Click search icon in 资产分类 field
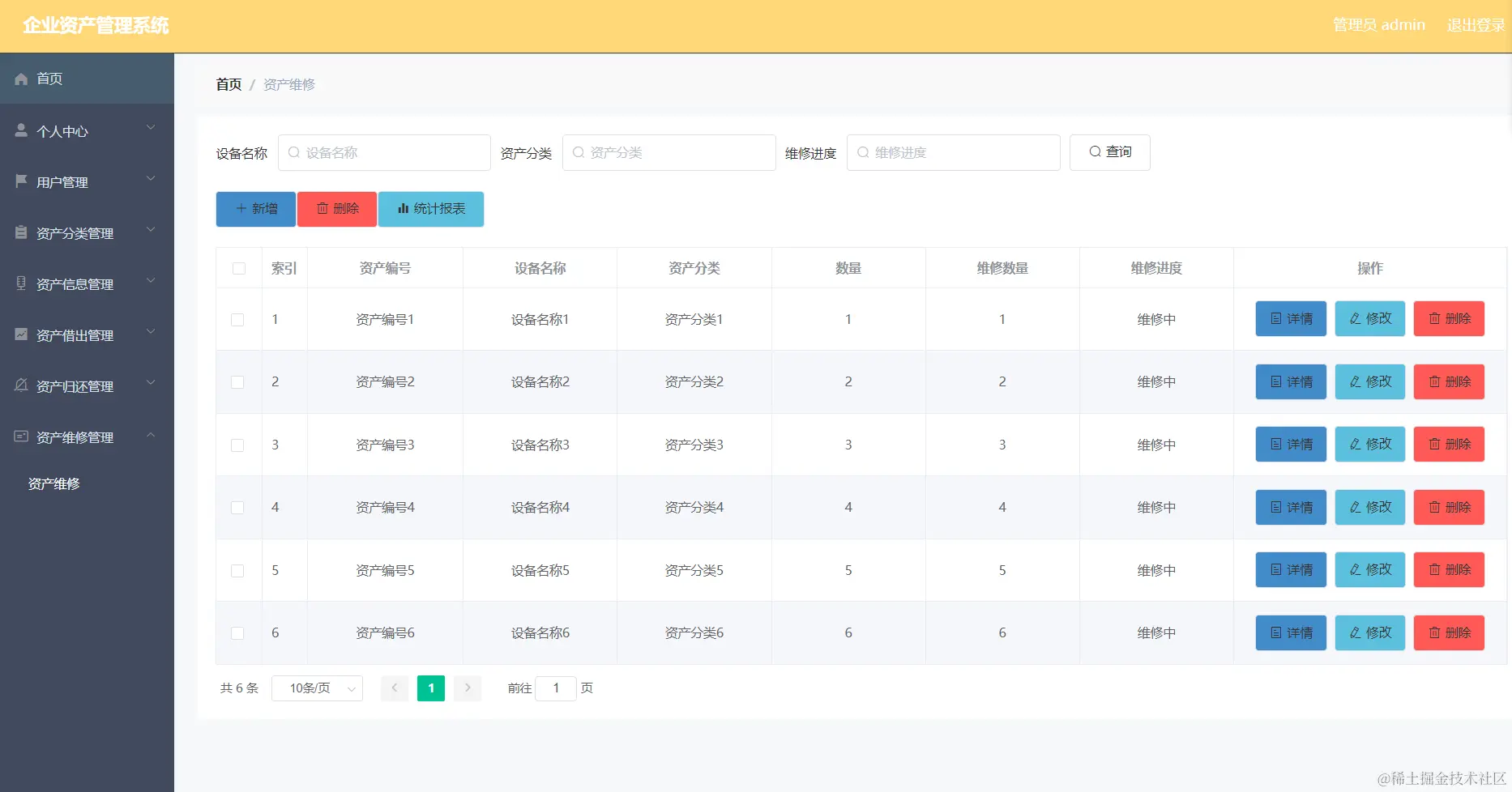This screenshot has height=792, width=1512. pos(579,152)
